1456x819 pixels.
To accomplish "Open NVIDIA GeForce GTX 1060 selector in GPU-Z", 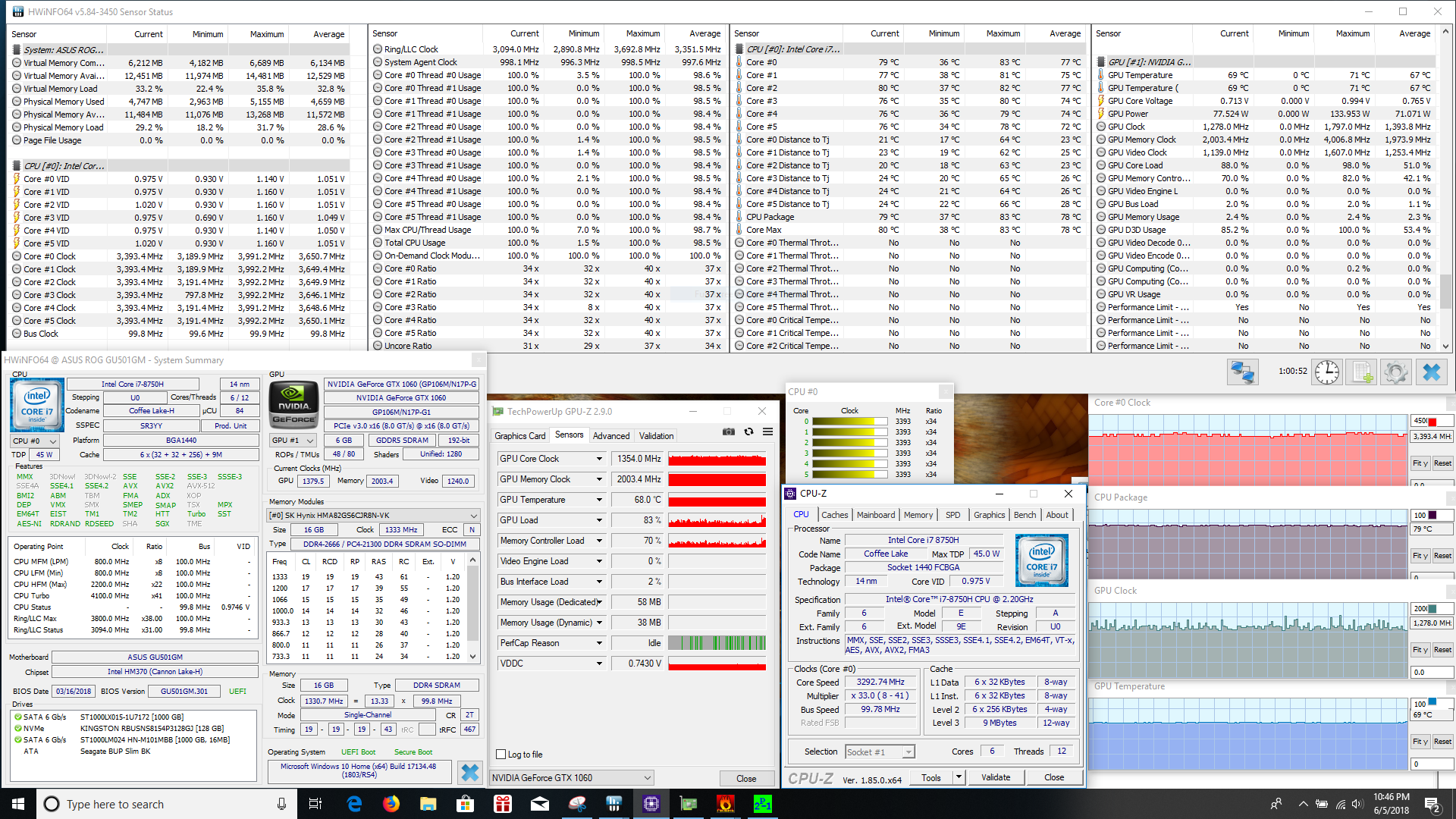I will coord(572,778).
